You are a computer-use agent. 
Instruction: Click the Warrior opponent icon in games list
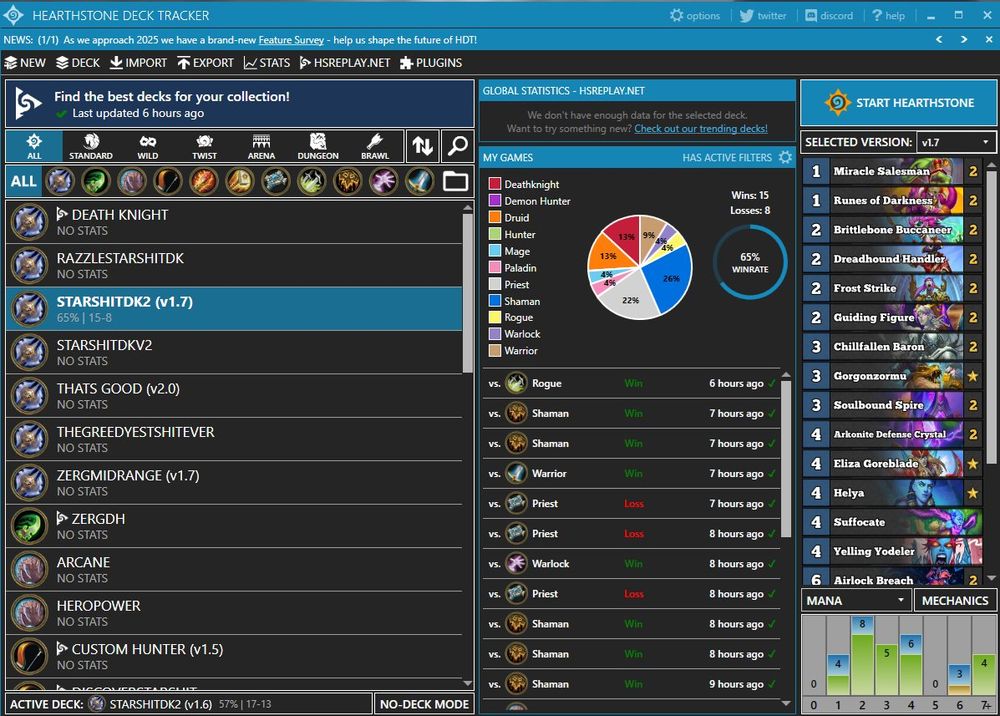[516, 473]
